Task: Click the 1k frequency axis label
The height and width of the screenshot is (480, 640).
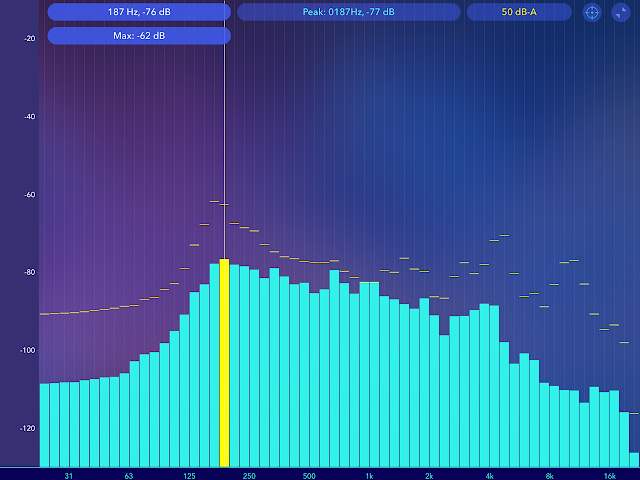Action: (369, 476)
